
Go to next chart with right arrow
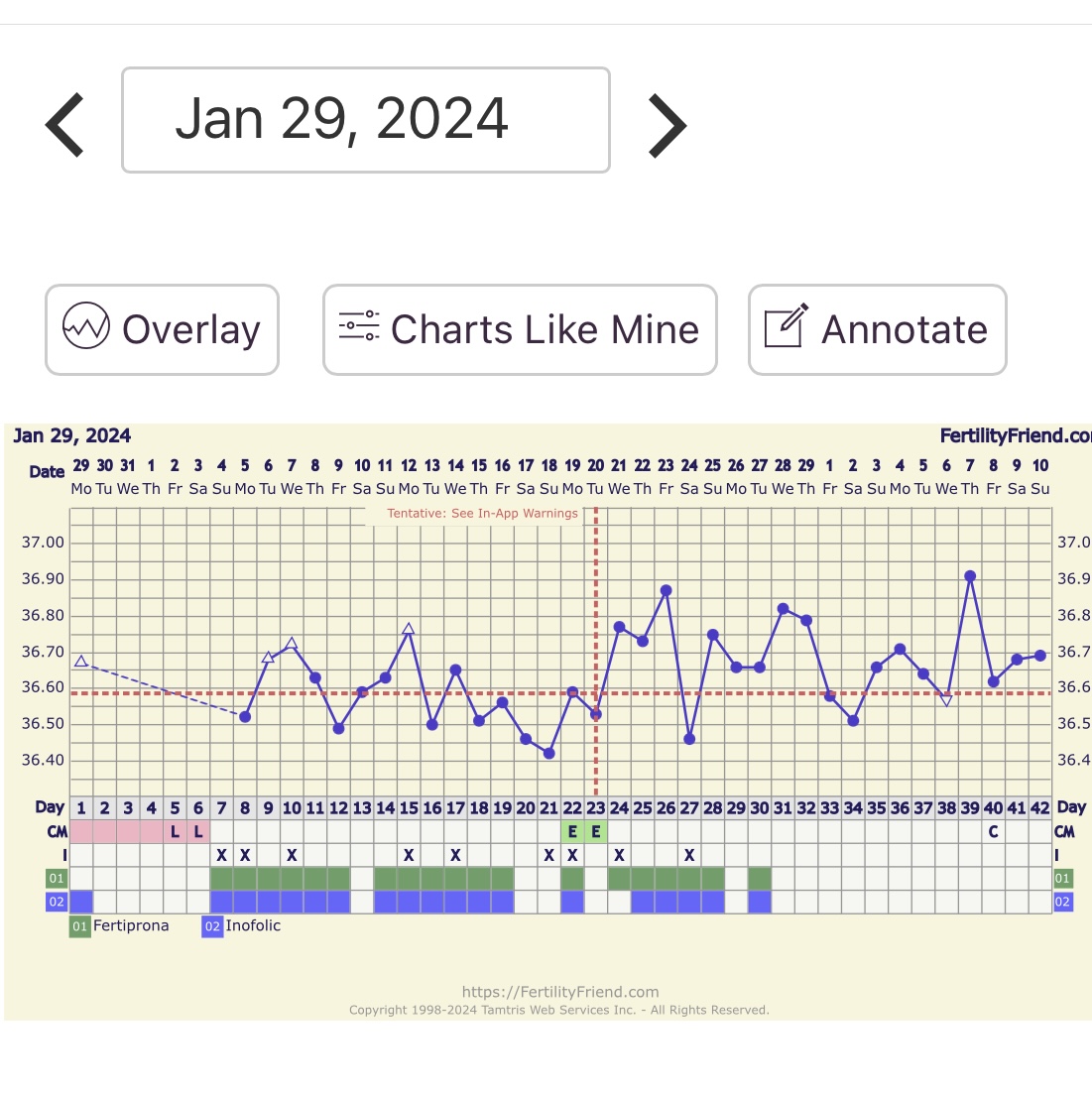tap(667, 125)
